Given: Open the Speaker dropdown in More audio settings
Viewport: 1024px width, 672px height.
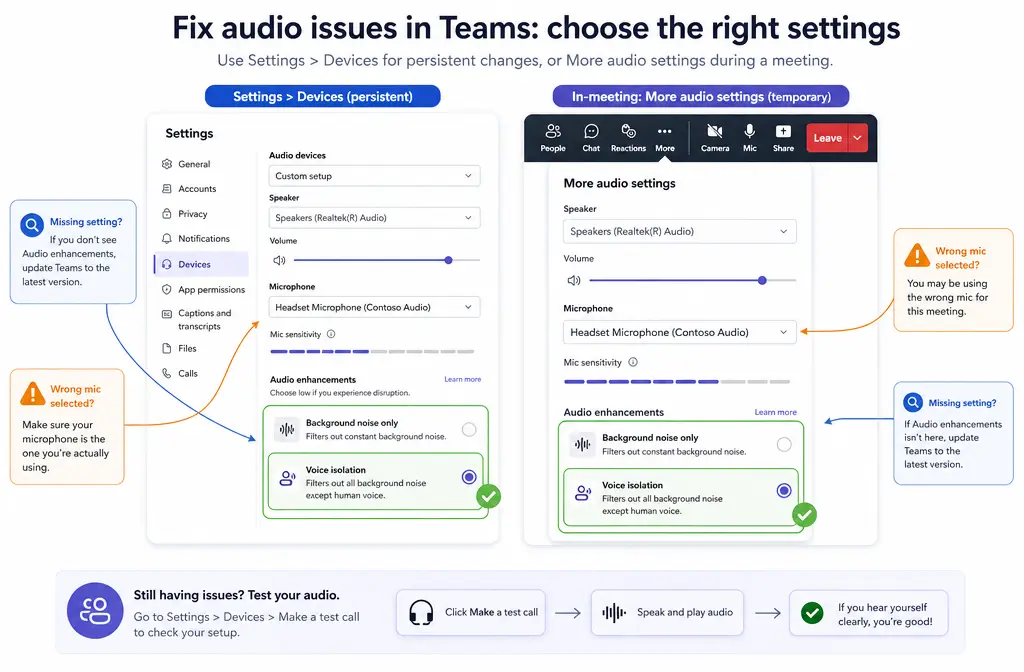Looking at the screenshot, I should [679, 231].
